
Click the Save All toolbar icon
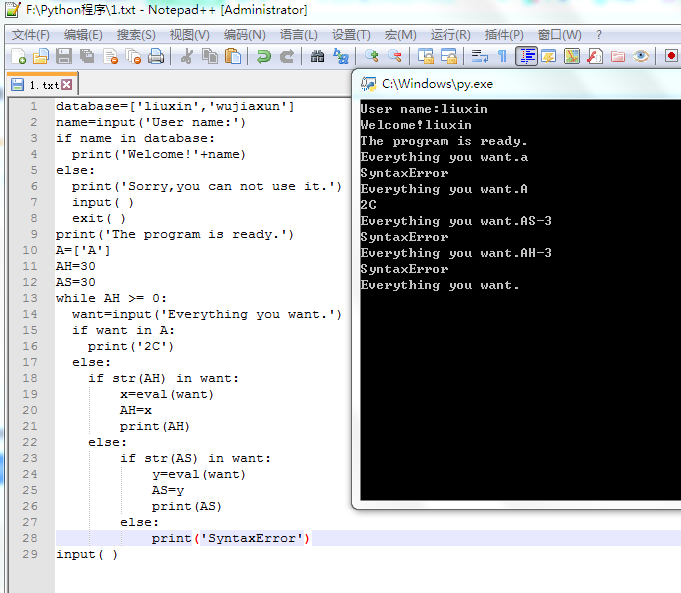(87, 56)
